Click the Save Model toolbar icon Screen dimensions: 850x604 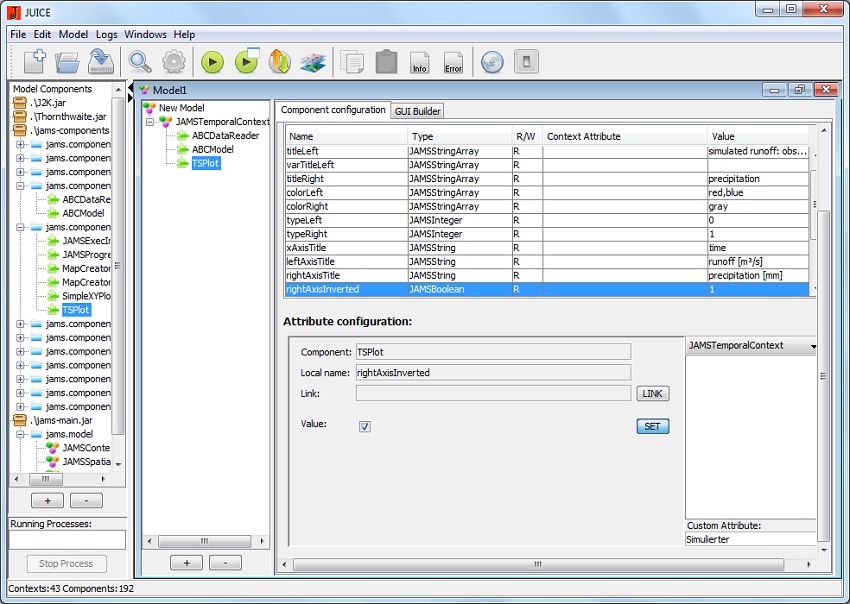click(100, 62)
